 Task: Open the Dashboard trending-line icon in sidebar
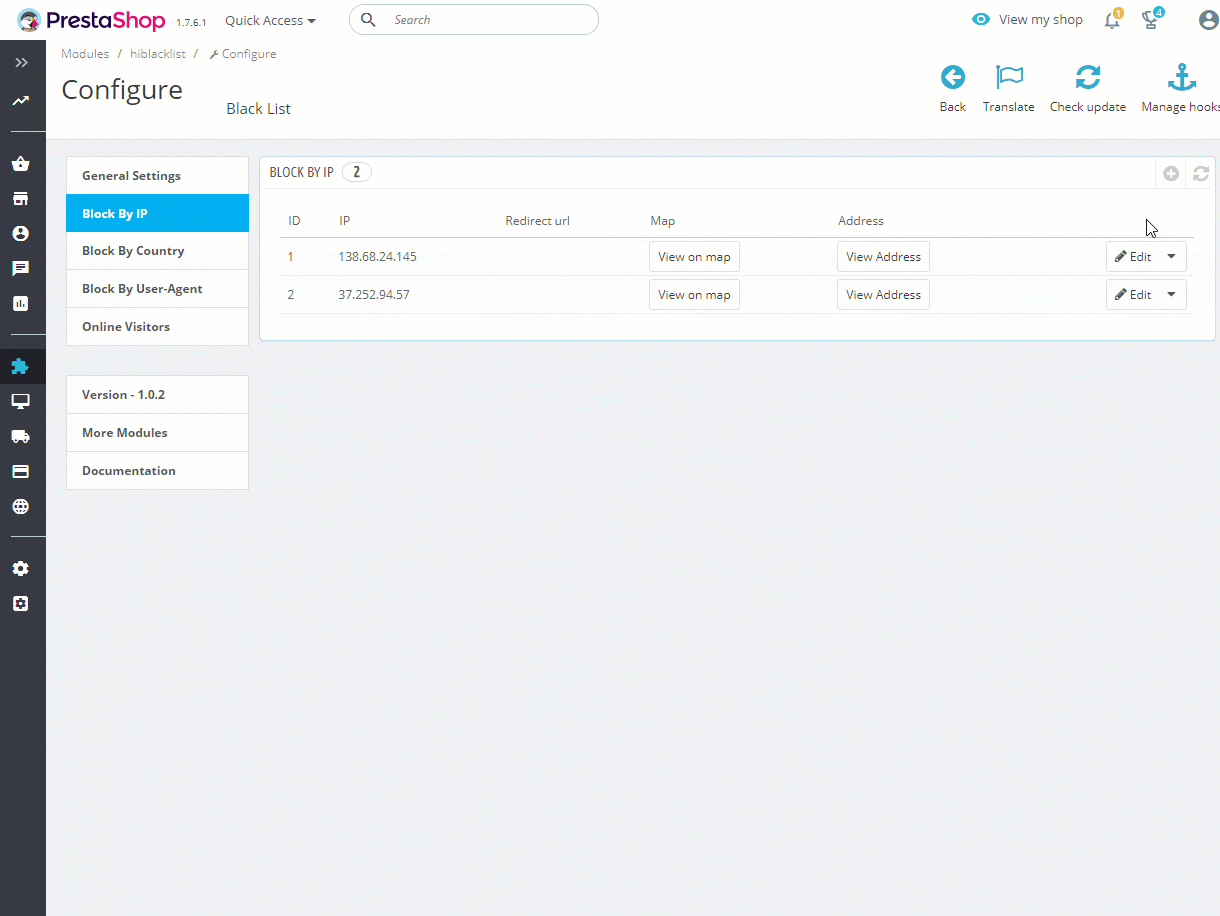(21, 101)
